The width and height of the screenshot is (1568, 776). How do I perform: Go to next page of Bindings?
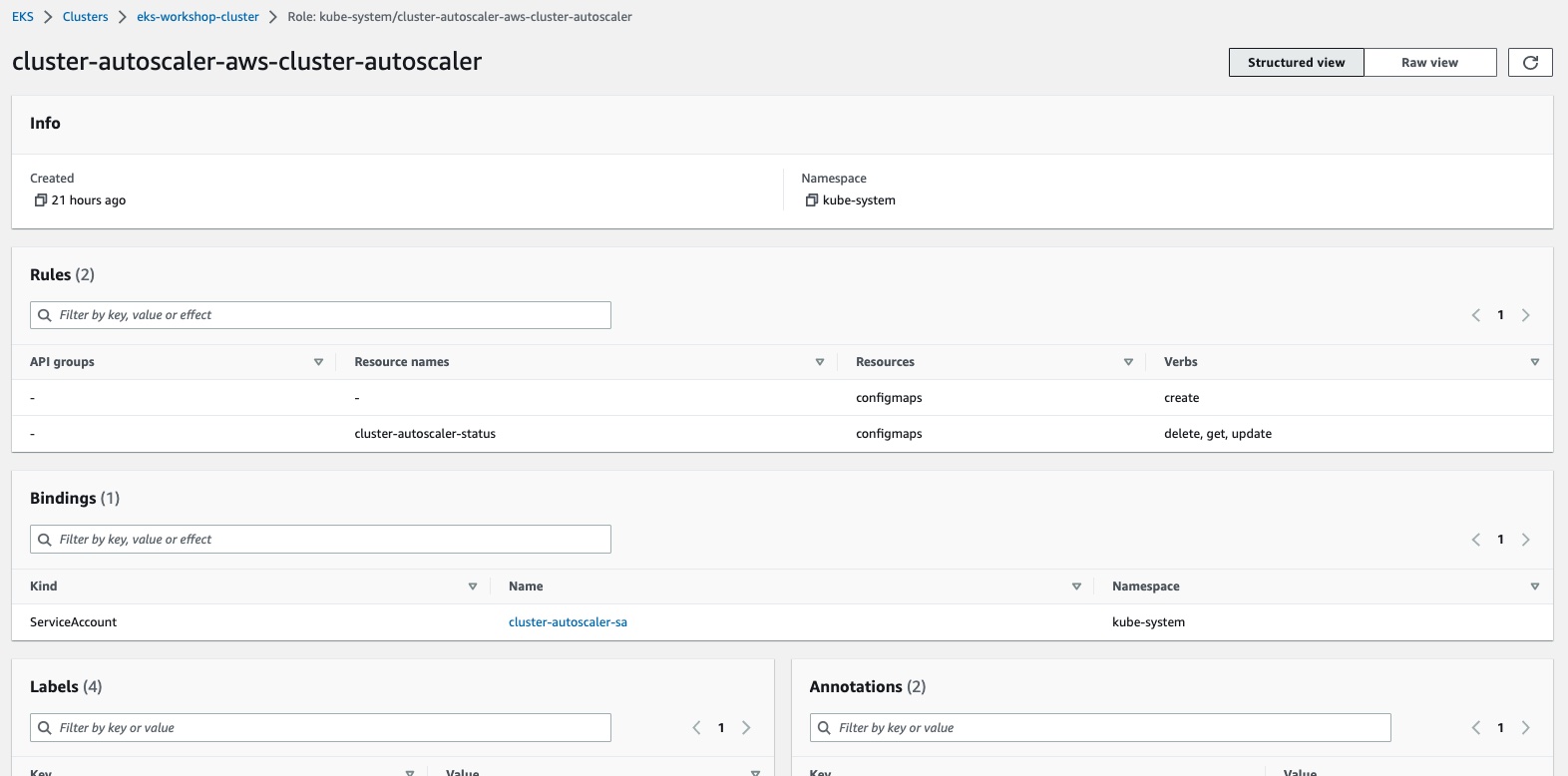coord(1525,540)
